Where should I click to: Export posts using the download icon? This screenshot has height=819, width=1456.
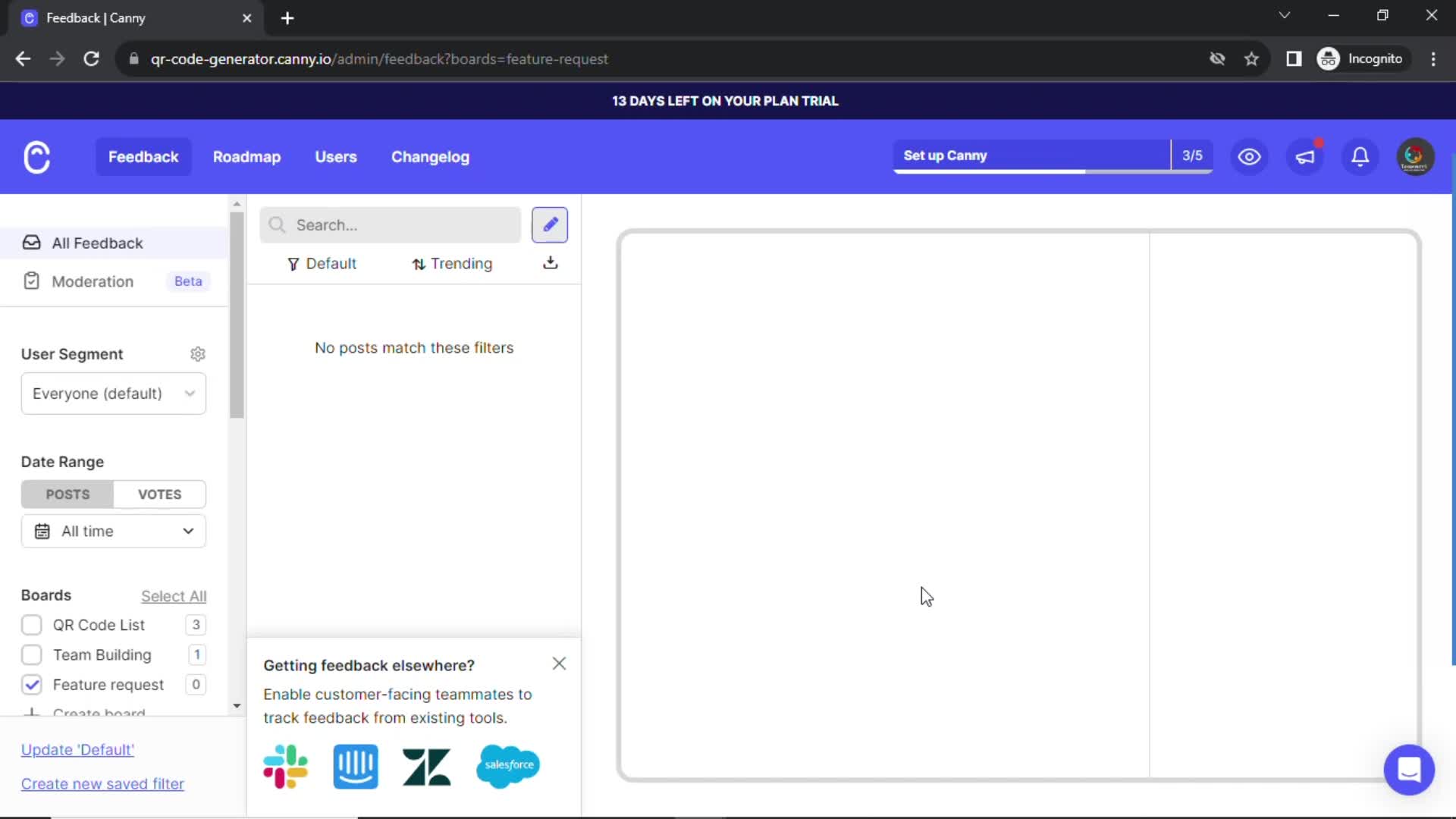coord(550,263)
